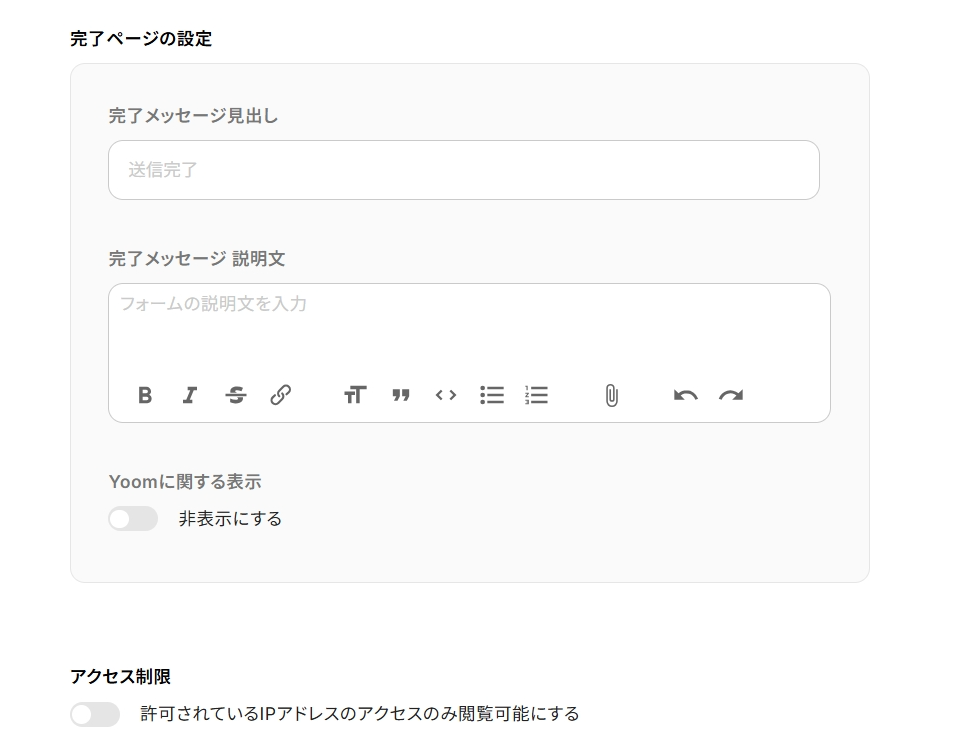Click the 許可されているIPアドレス label text
The width and height of the screenshot is (953, 755).
(x=360, y=714)
